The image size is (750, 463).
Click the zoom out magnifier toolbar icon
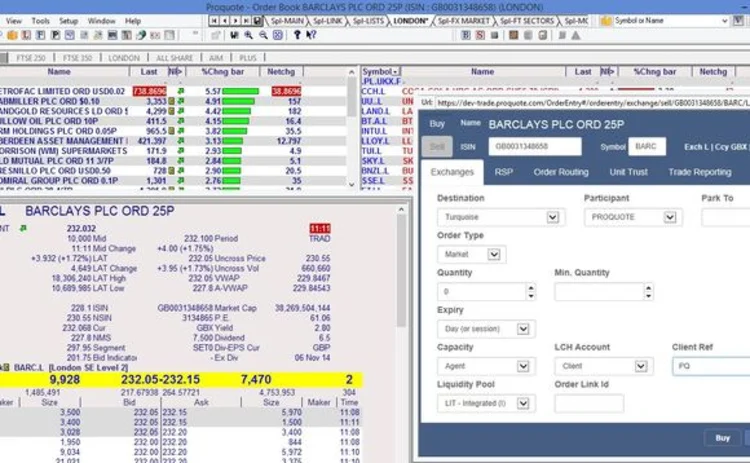[263, 35]
